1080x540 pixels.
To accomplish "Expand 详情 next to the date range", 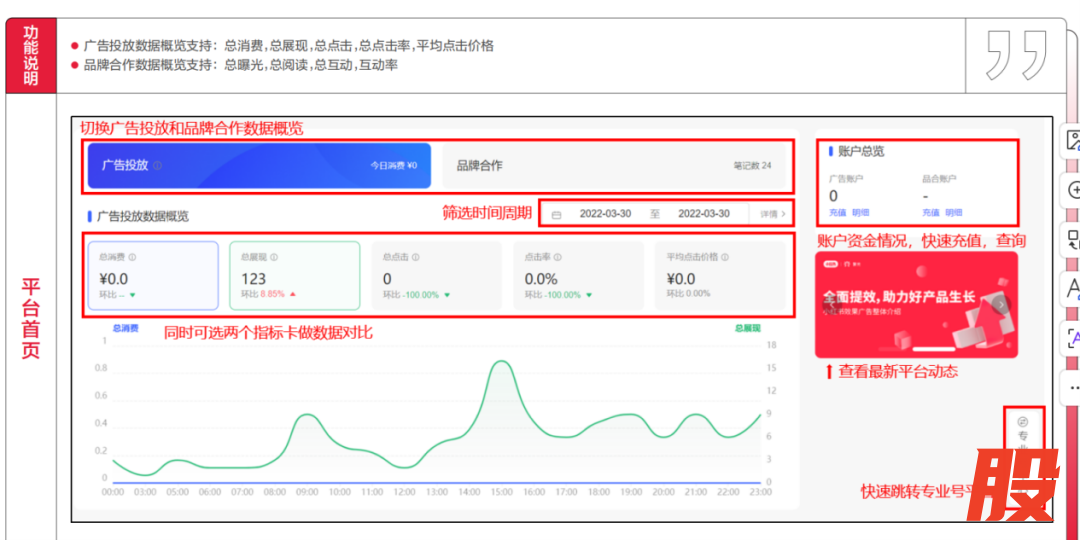I will coord(772,214).
